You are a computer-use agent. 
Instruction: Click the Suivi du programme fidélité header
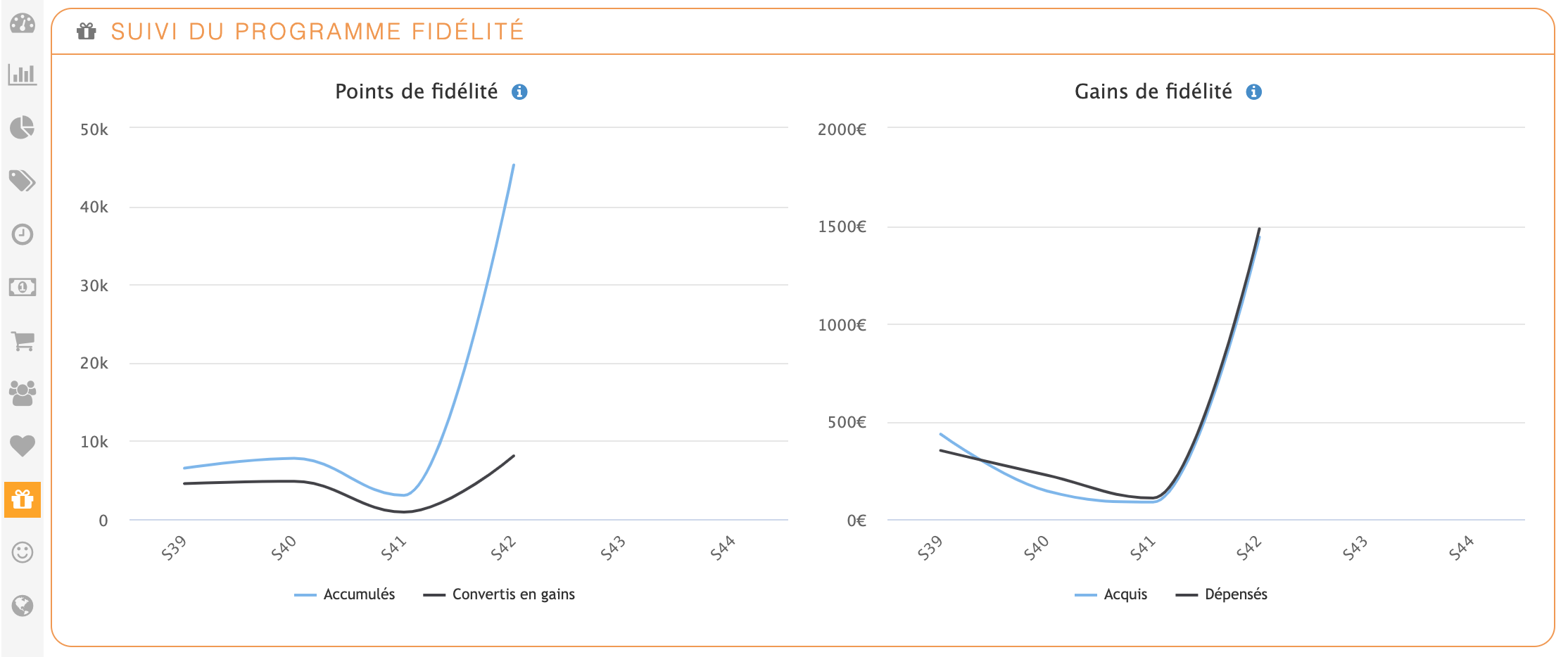(x=317, y=32)
